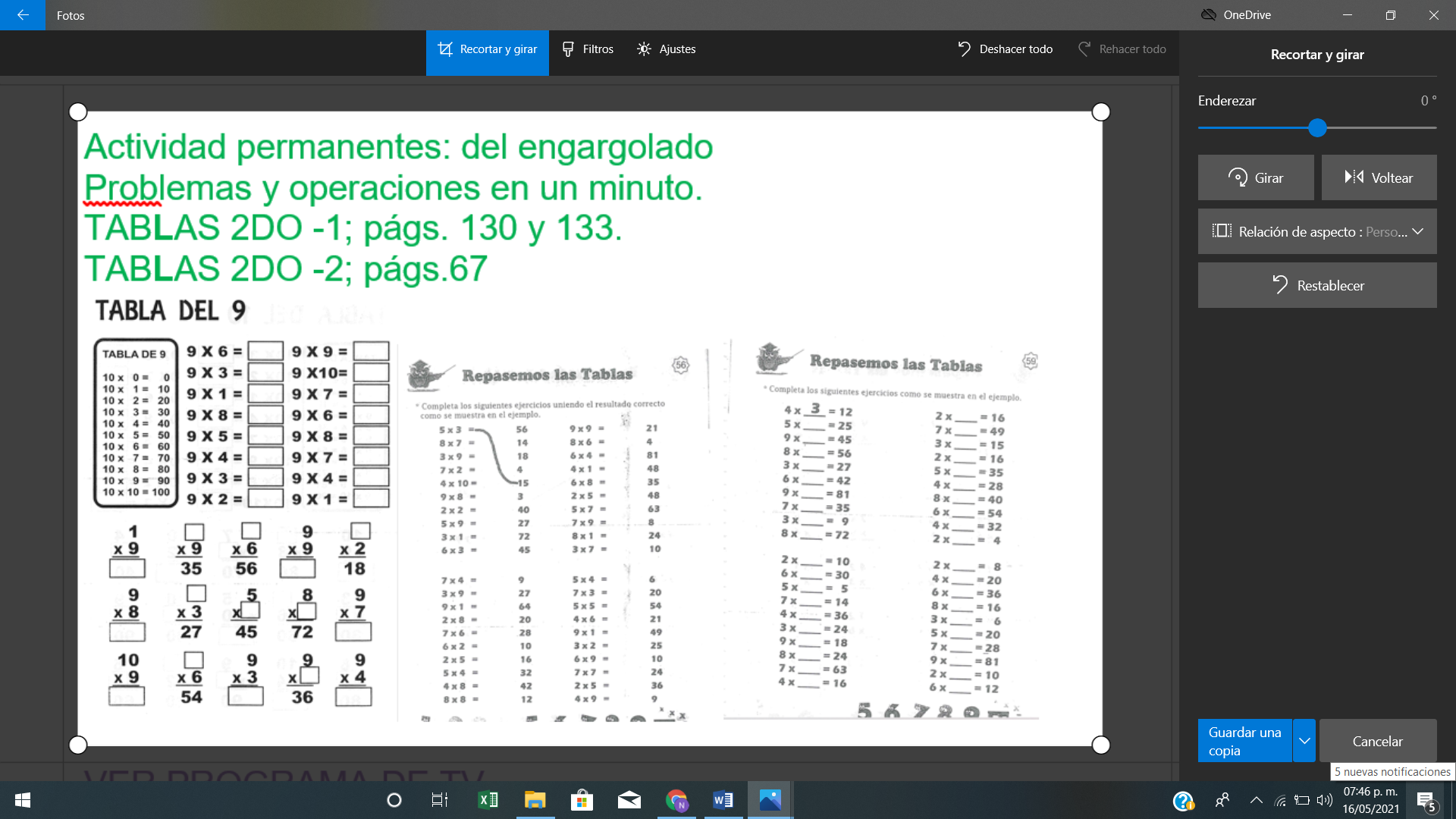Rotate image with Girar button
1456x819 pixels.
click(x=1256, y=178)
